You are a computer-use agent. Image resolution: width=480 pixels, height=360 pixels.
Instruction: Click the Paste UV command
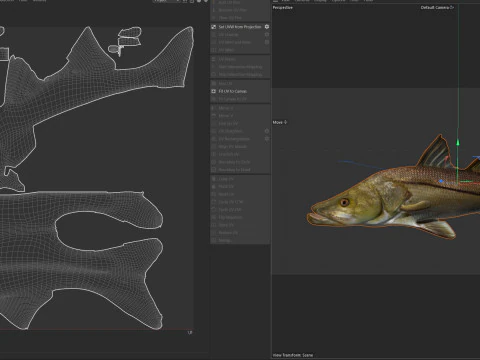coord(223,186)
